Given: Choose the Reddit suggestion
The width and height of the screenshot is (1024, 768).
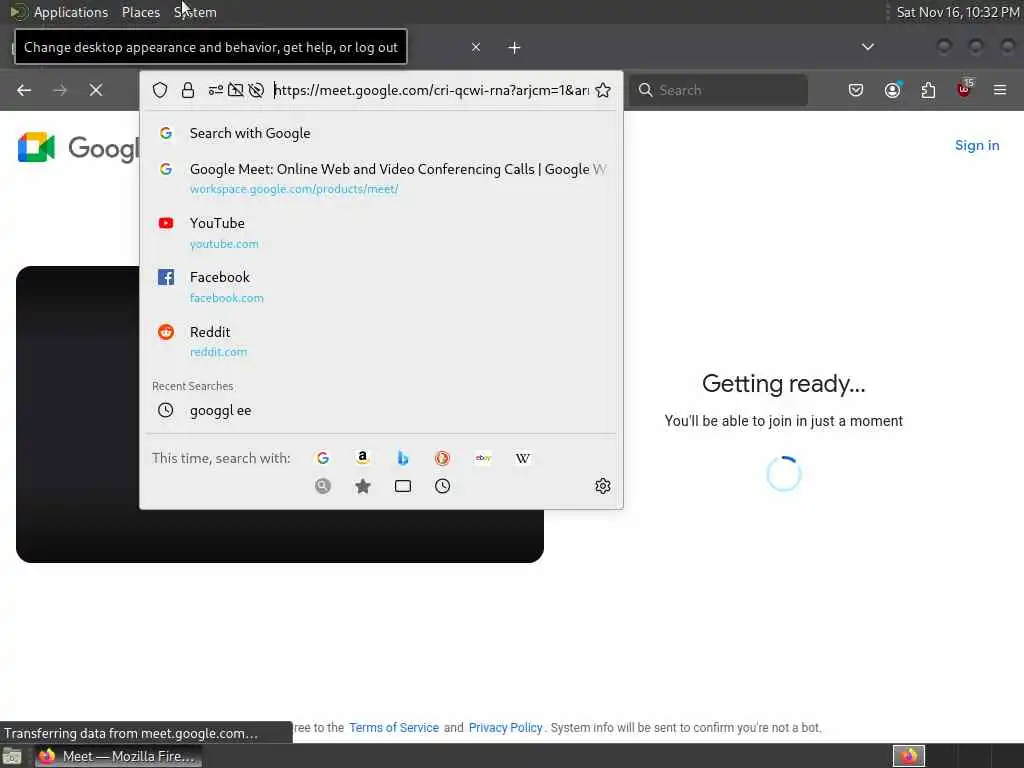Looking at the screenshot, I should coord(381,341).
